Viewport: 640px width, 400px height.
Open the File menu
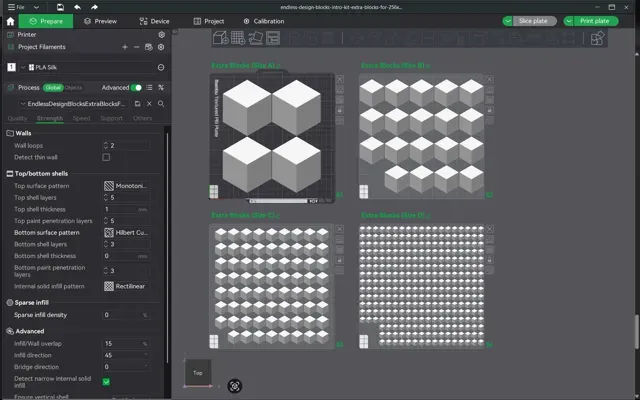[x=16, y=7]
